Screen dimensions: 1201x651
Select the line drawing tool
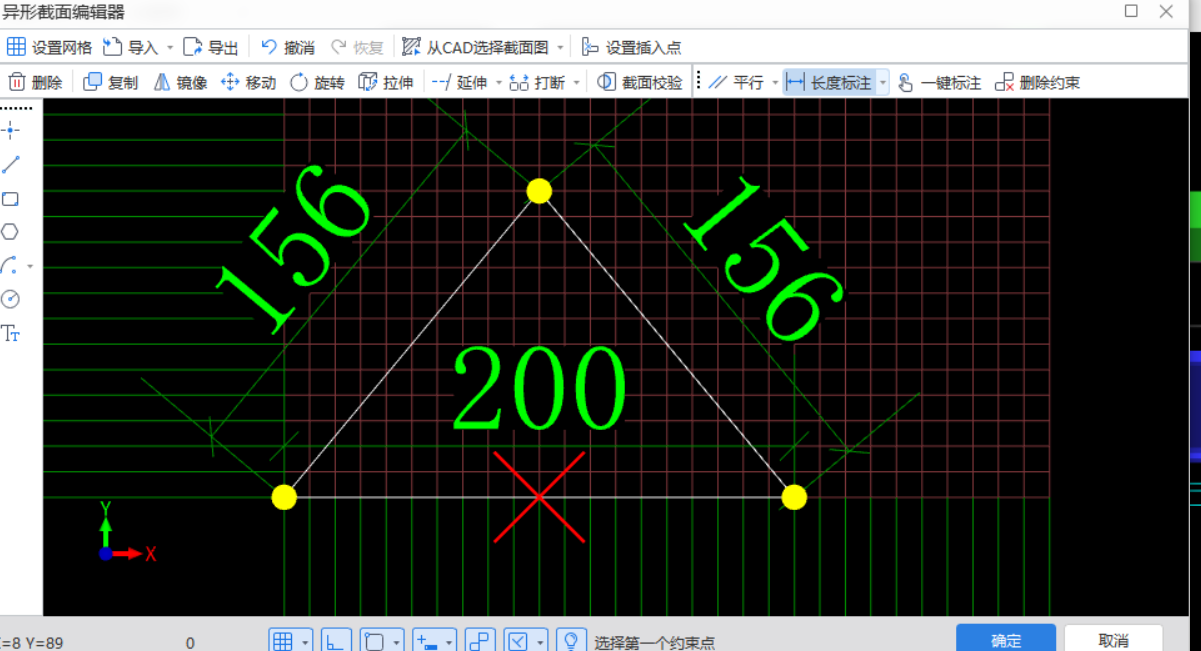[x=11, y=165]
